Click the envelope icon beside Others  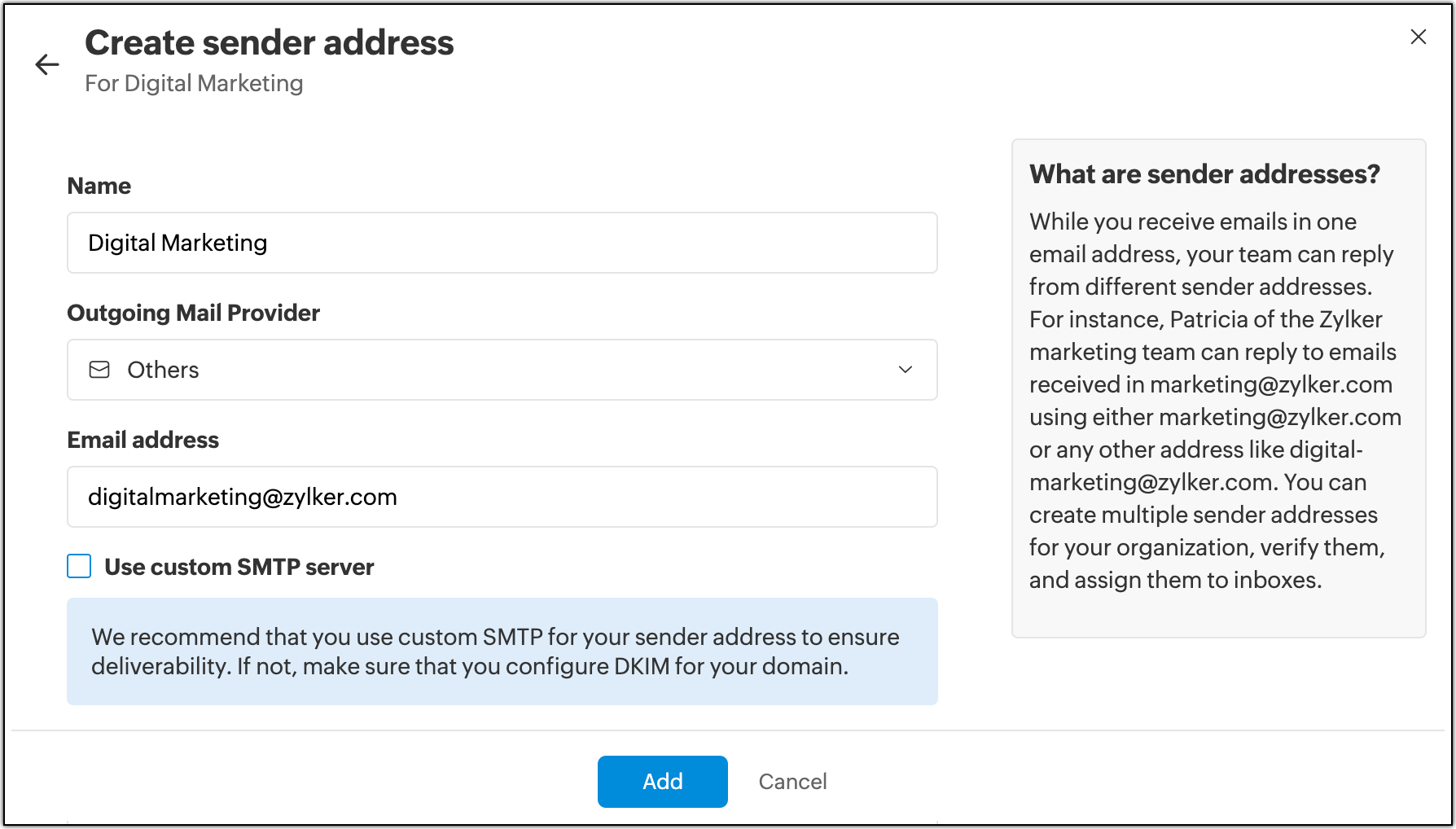pos(99,370)
